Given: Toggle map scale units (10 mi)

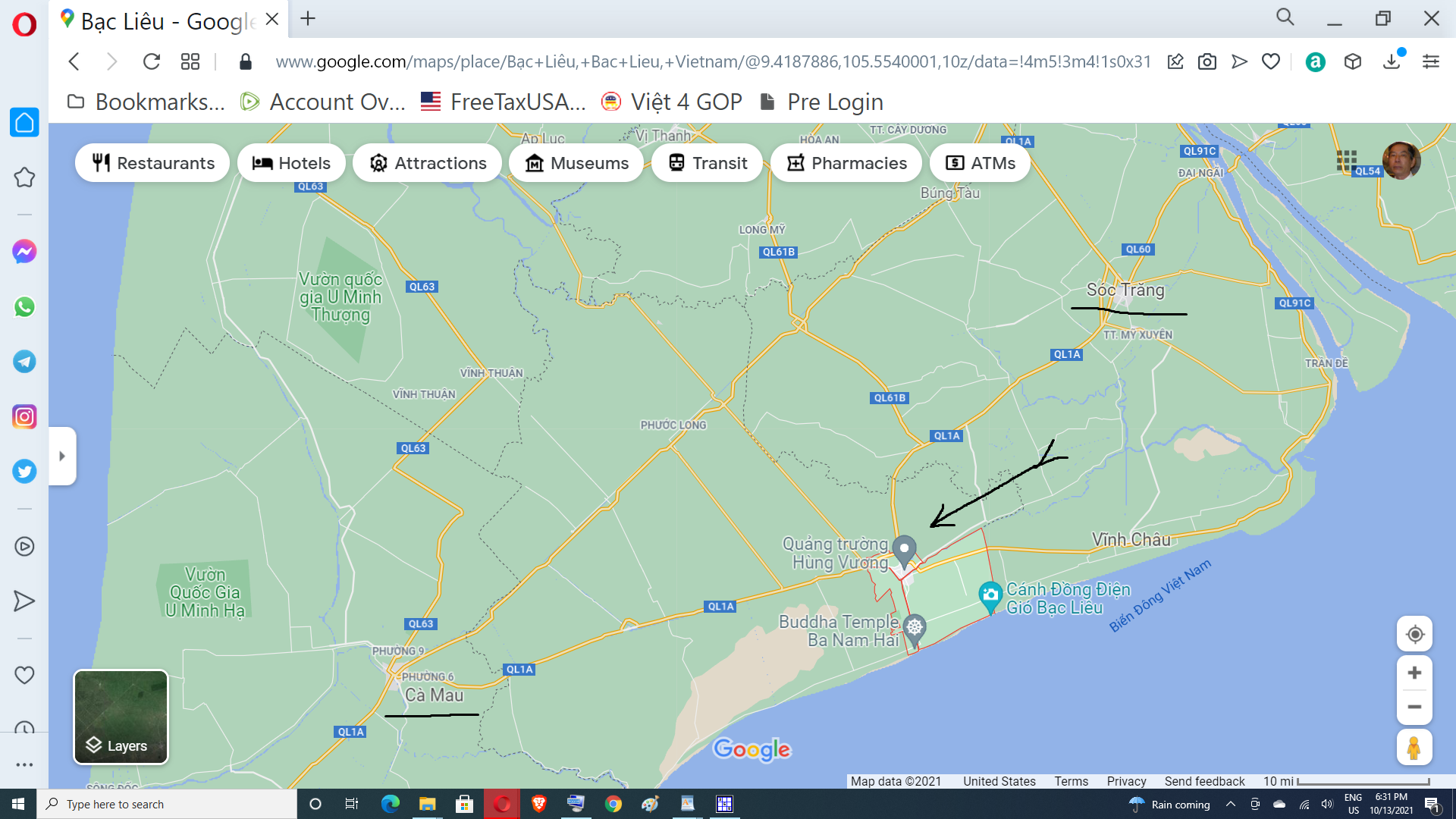Looking at the screenshot, I should coord(1347,781).
